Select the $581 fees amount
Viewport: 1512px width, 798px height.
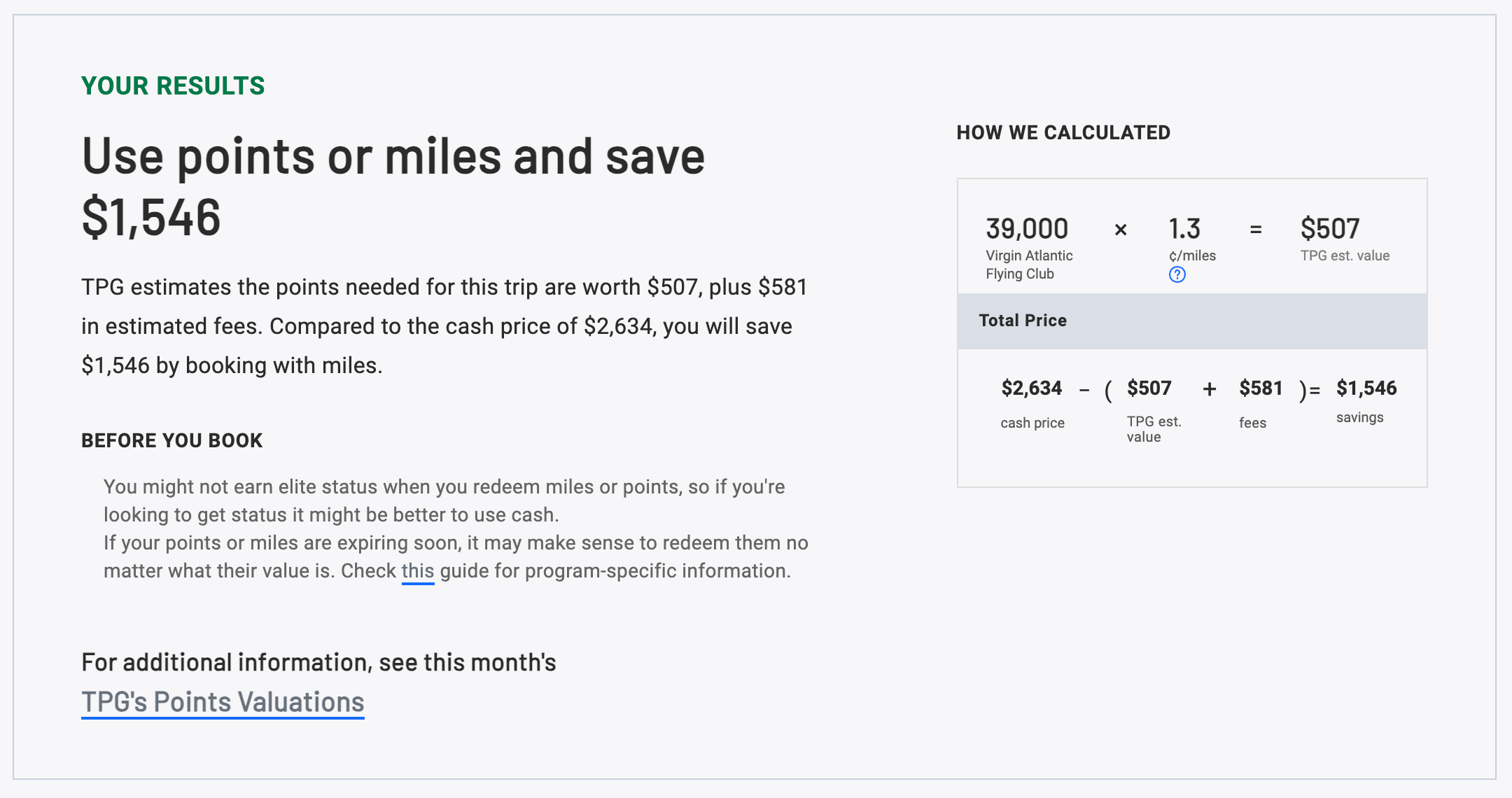coord(1262,388)
